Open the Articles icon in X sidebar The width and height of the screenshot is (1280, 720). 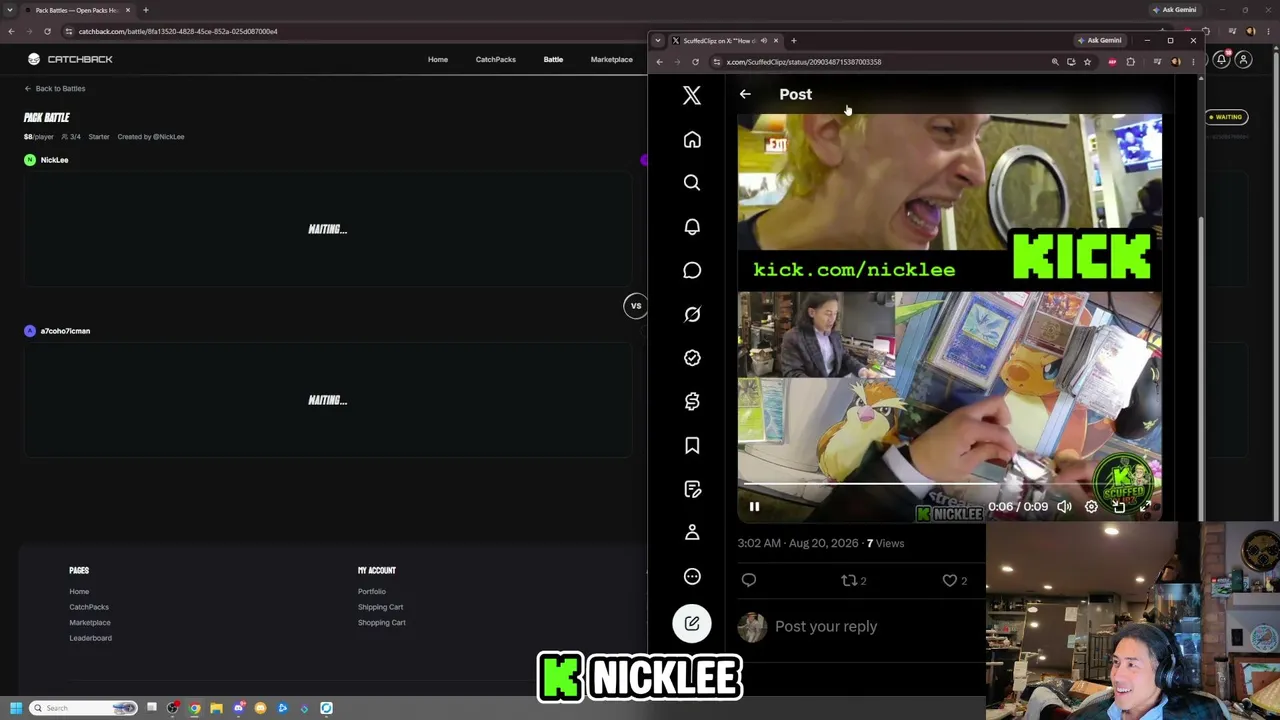click(x=692, y=489)
